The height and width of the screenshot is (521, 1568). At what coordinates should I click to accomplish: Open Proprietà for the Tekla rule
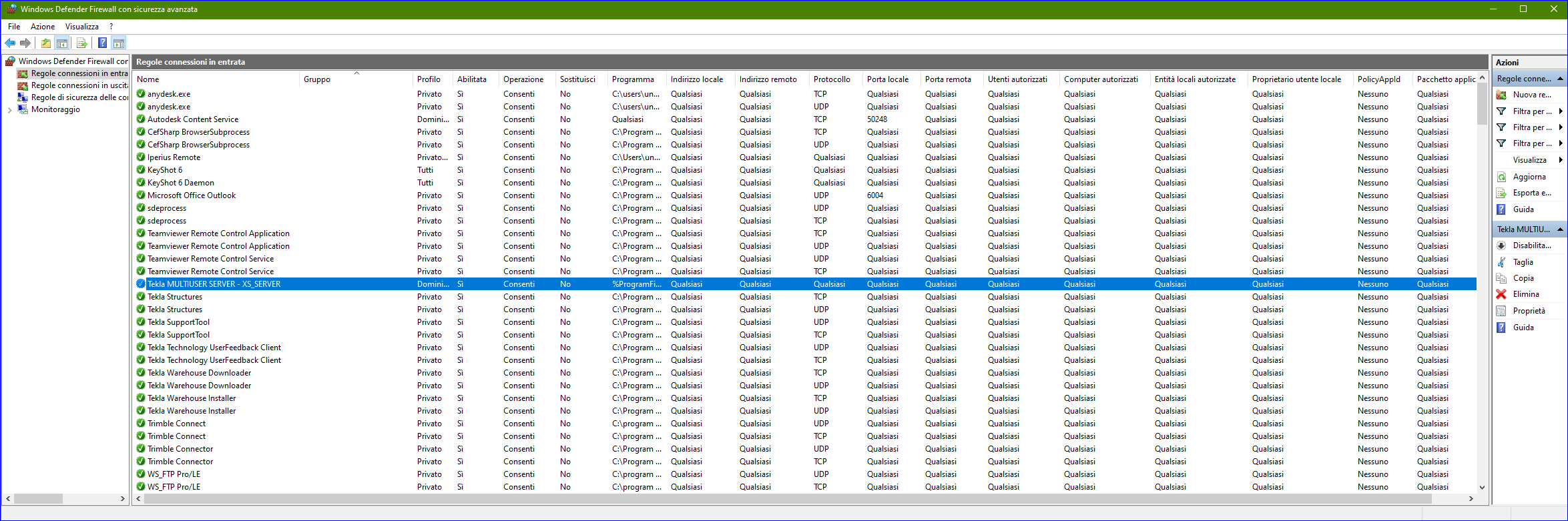coord(1529,311)
